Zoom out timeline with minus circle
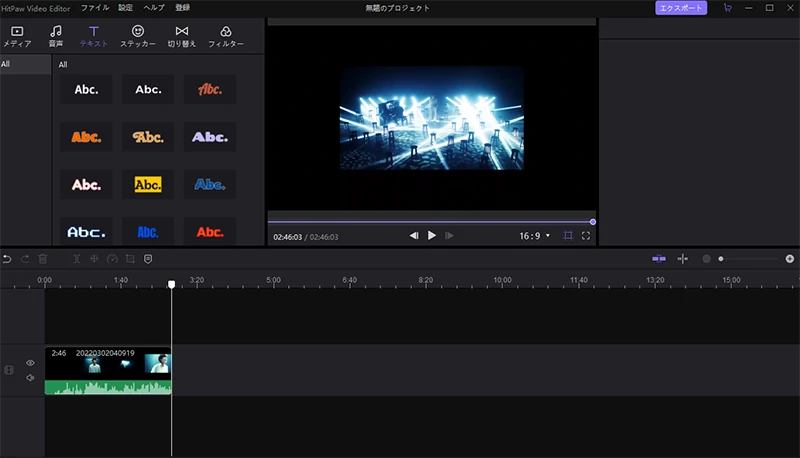Viewport: 800px width, 458px height. [x=706, y=259]
